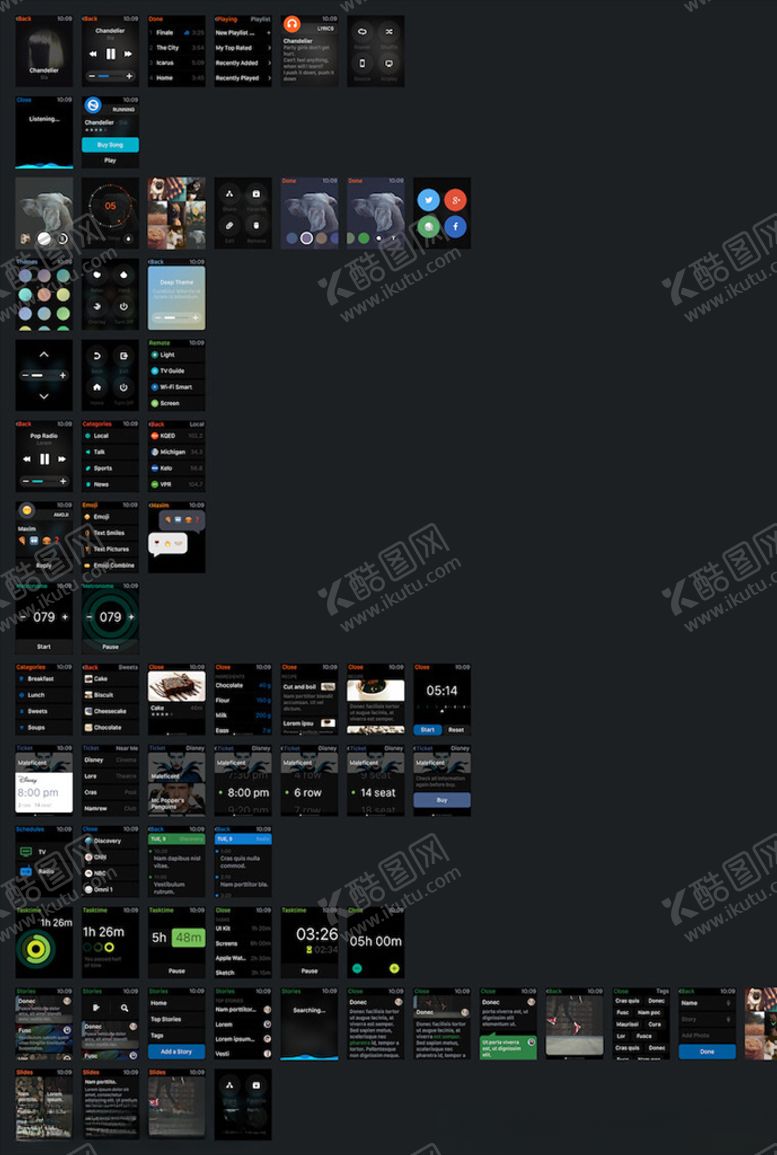This screenshot has height=1155, width=777.
Task: Click the Name input field
Action: tap(706, 1003)
